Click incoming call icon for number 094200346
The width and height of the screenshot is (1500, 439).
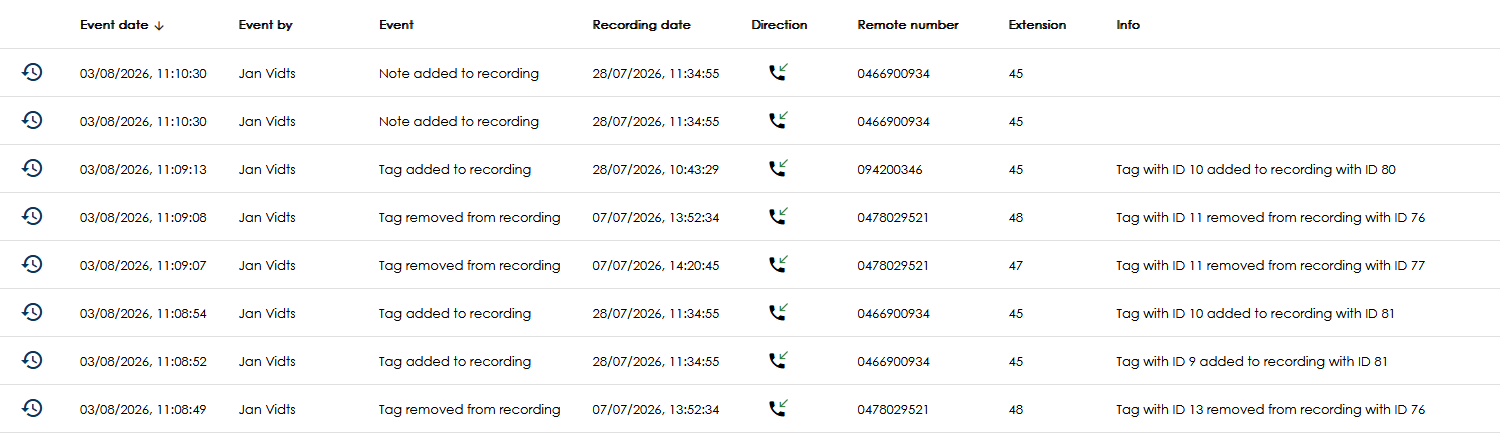(778, 168)
